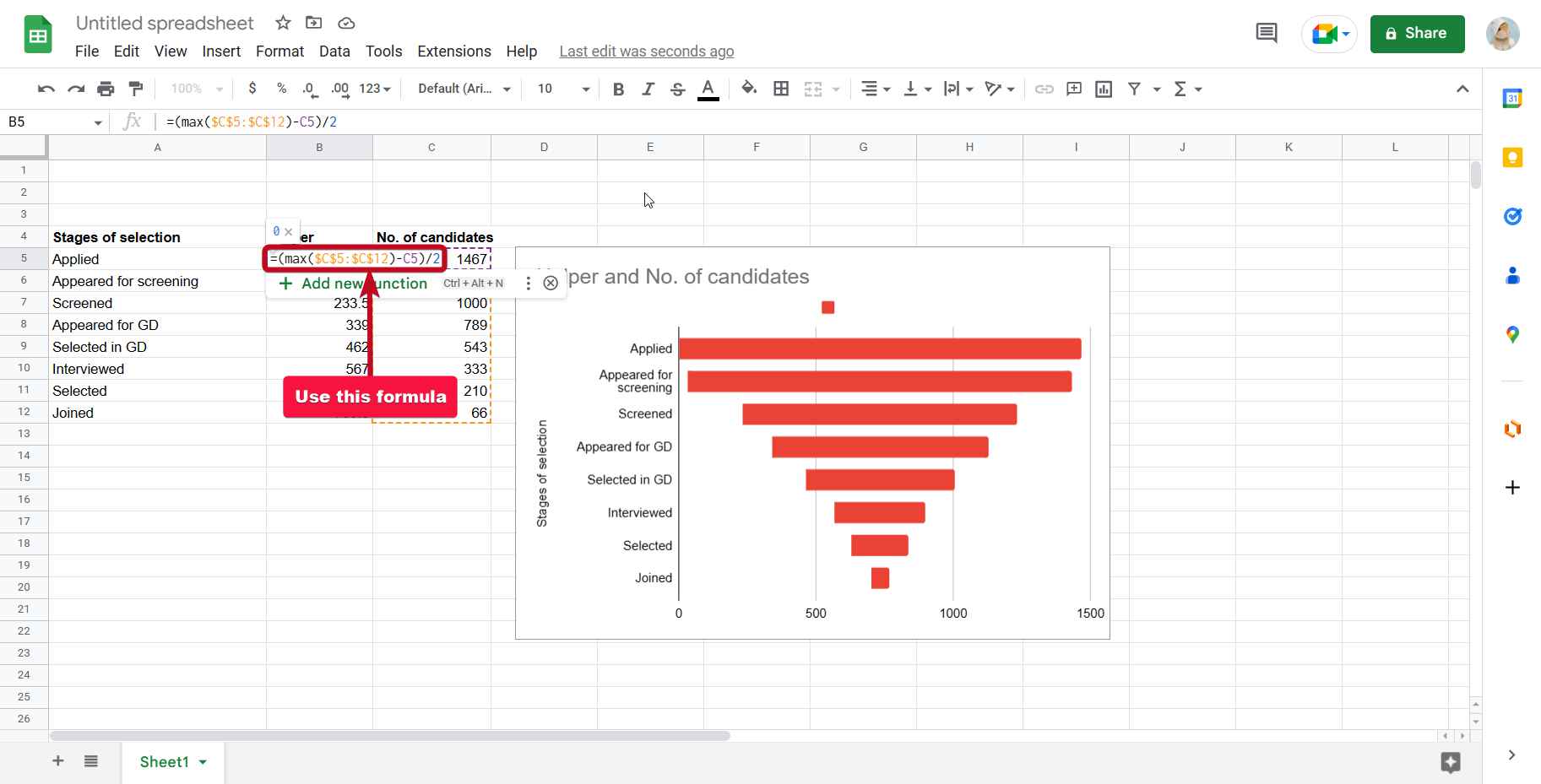This screenshot has height=784, width=1541.
Task: Open the File menu
Action: point(87,51)
